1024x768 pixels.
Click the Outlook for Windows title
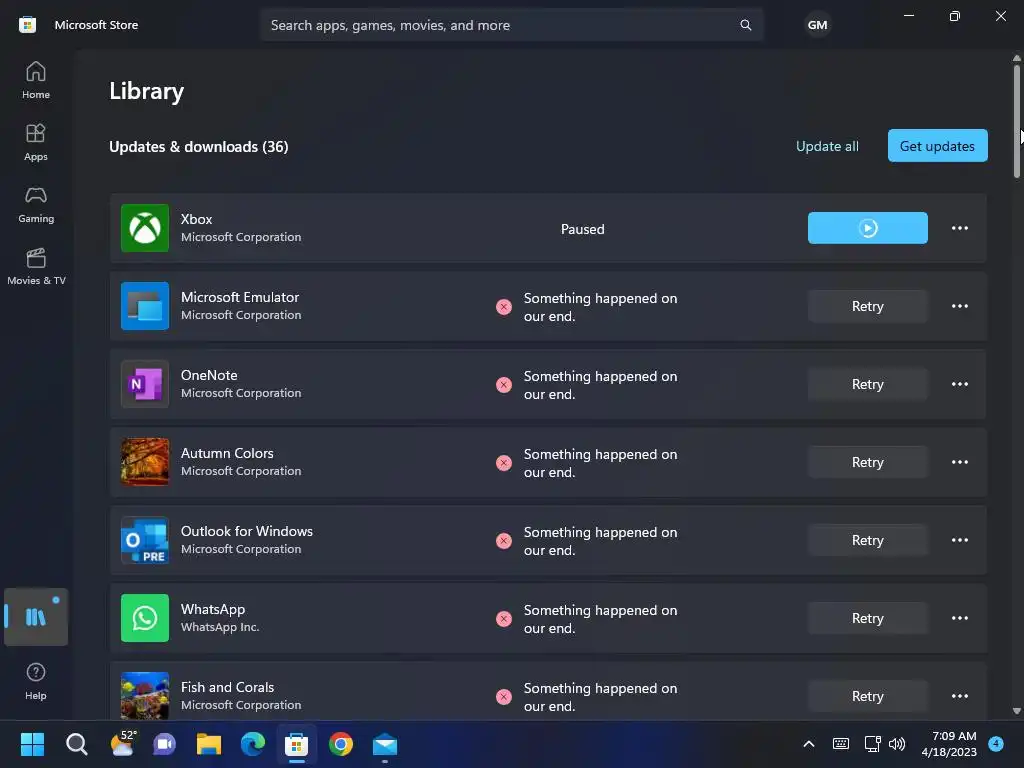246,531
